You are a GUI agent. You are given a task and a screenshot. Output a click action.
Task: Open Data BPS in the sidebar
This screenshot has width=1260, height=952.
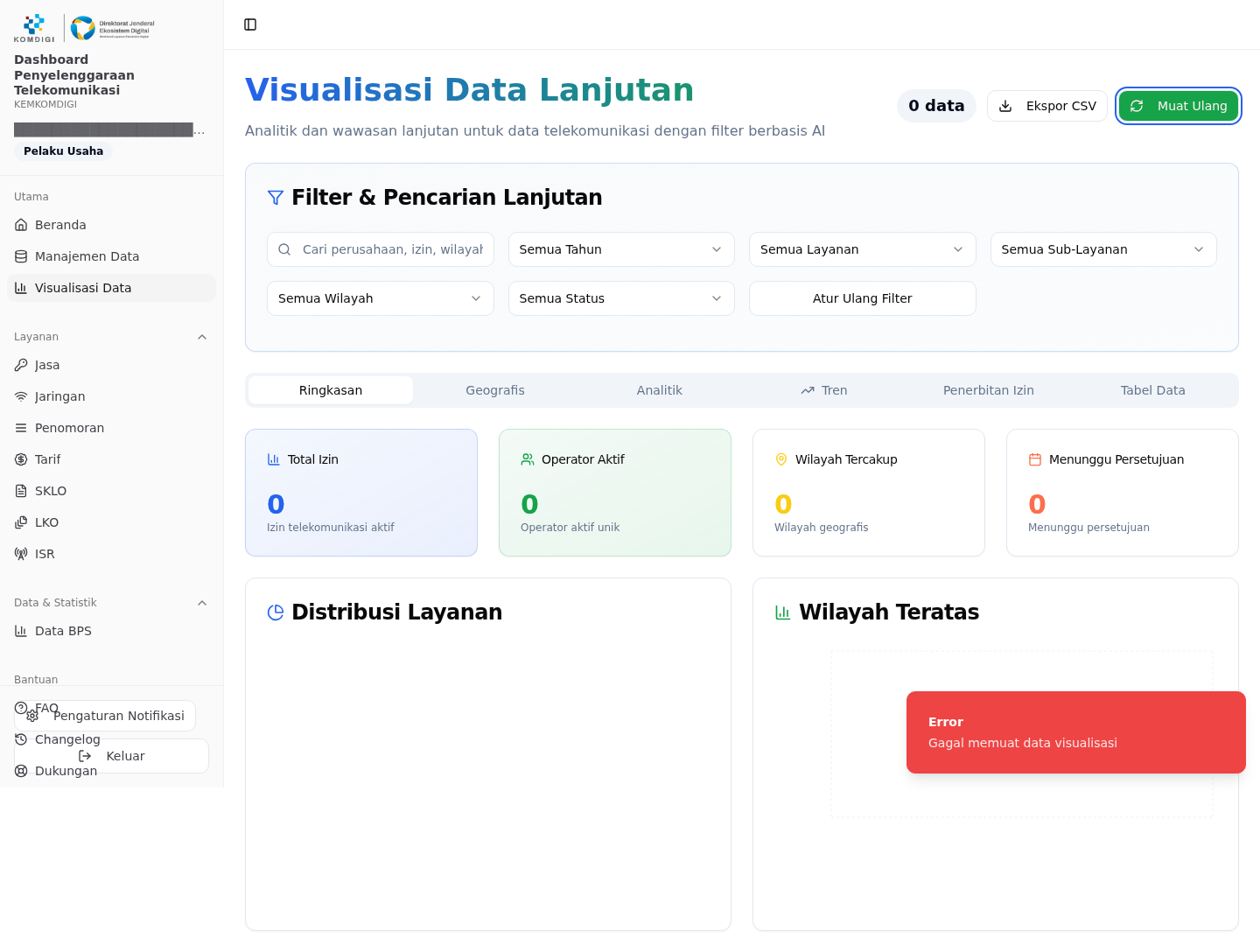pos(111,631)
